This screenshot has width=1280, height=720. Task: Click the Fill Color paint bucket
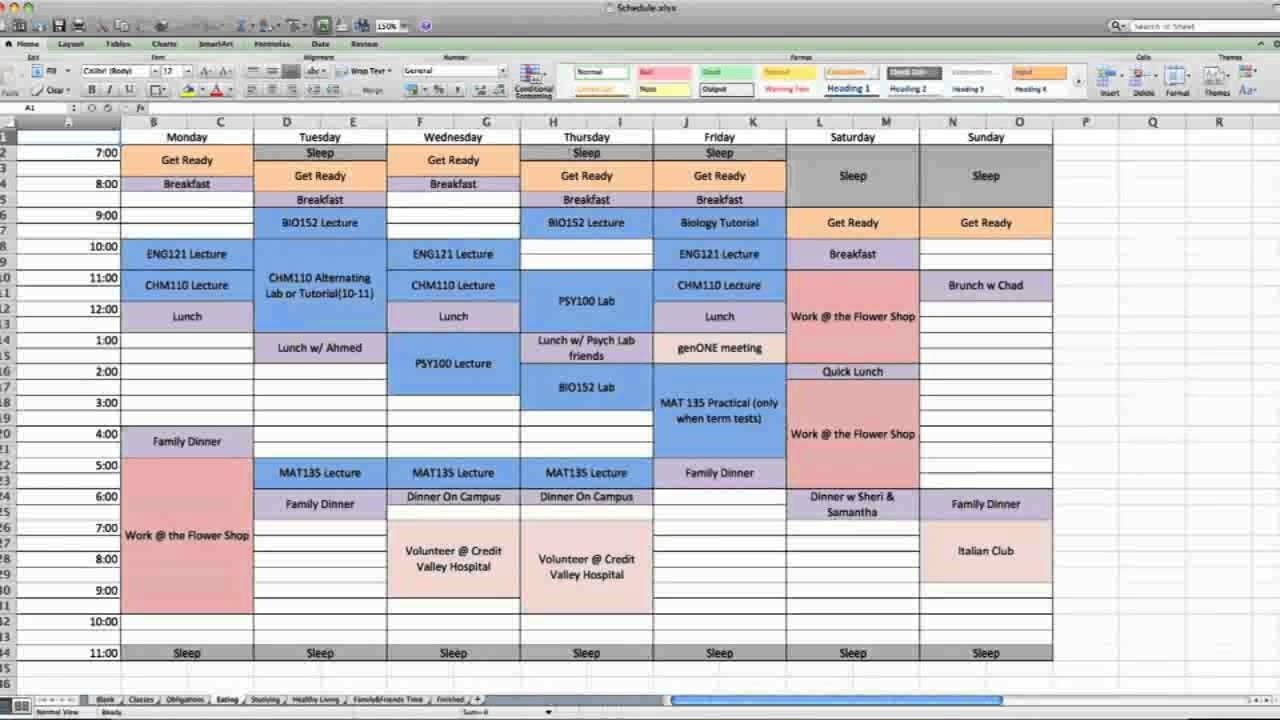188,90
